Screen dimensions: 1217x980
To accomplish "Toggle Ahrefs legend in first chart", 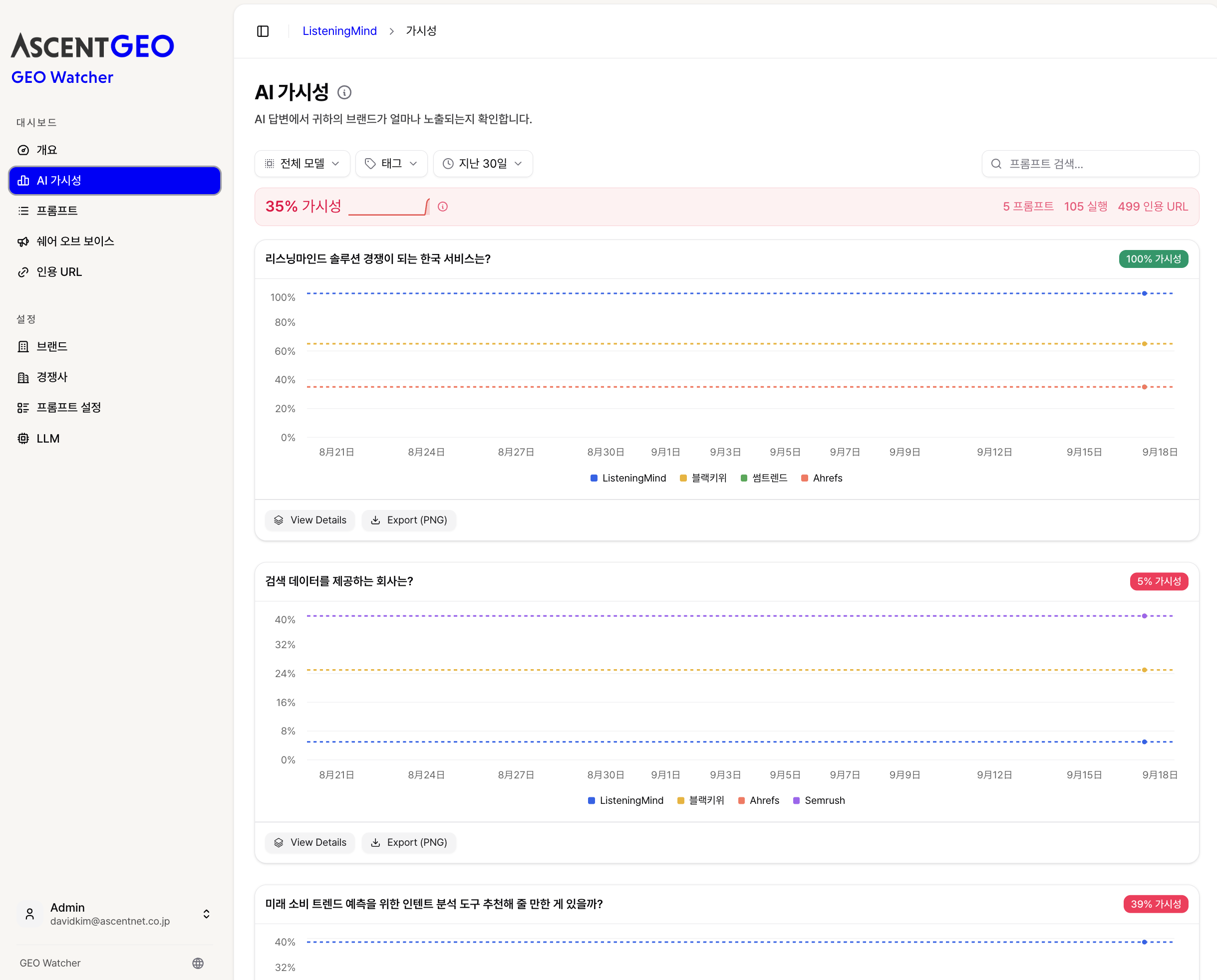I will (x=822, y=478).
